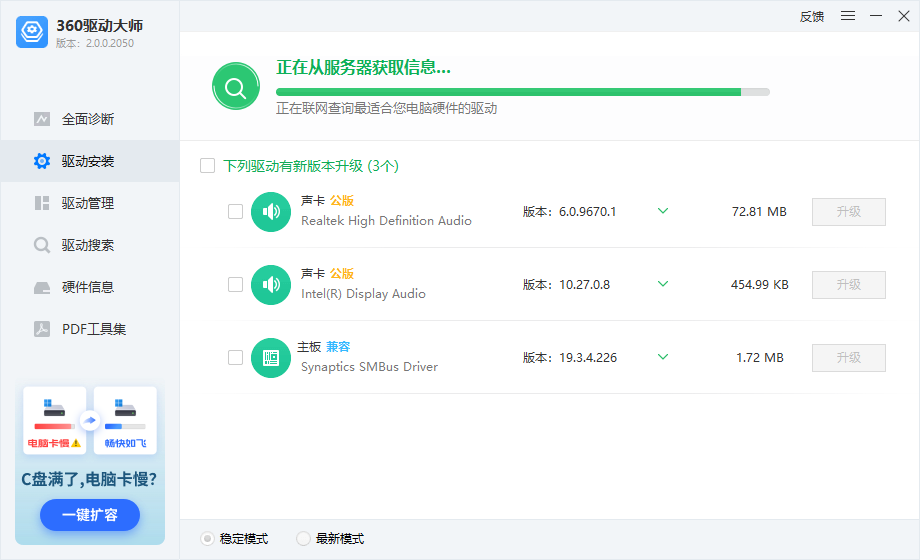Click the 360驱动大师 logo icon

click(x=32, y=32)
